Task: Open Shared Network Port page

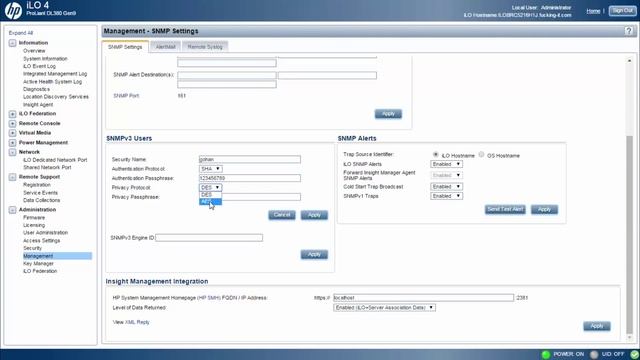Action: 47,167
